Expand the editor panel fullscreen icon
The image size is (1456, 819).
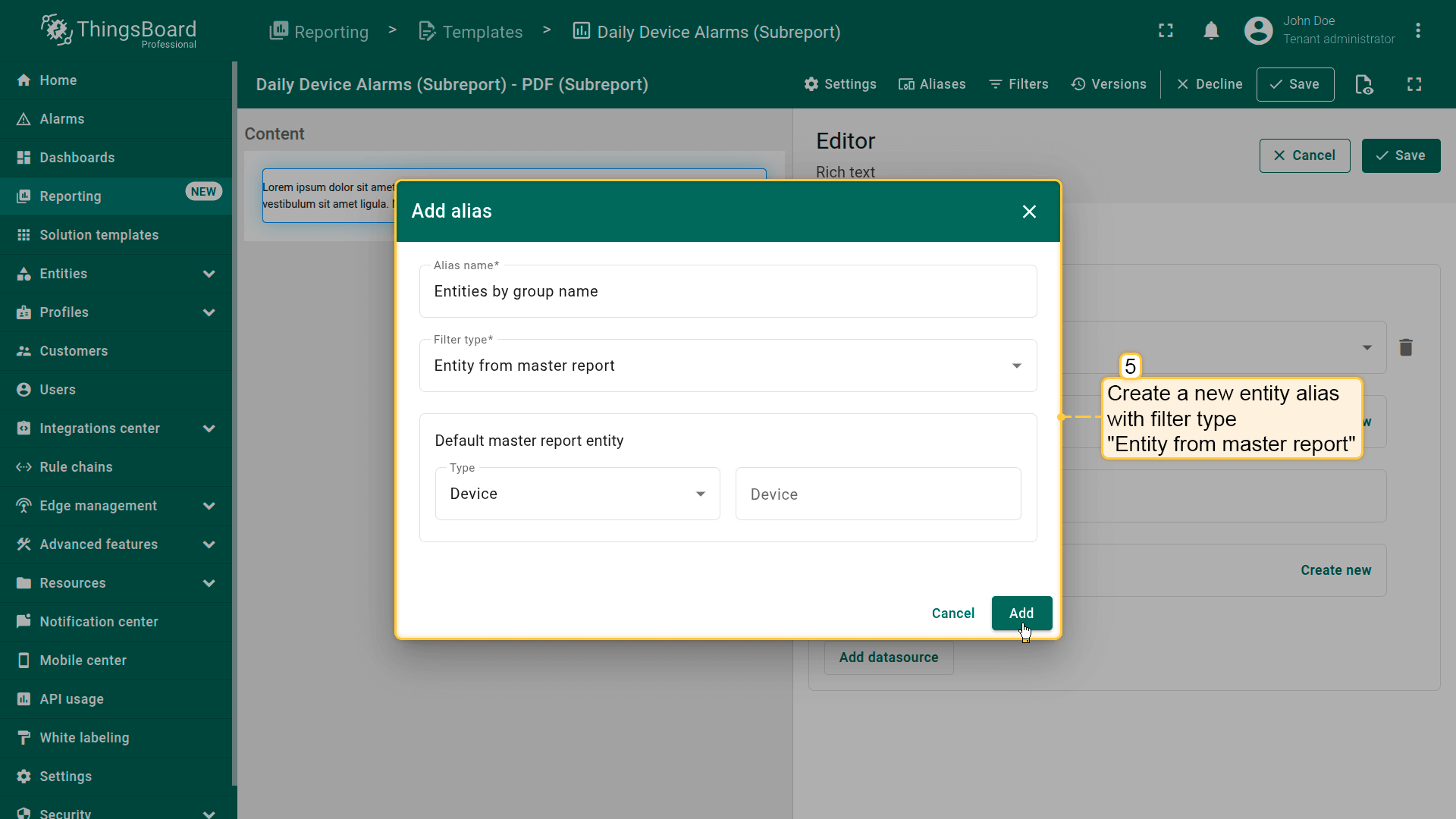click(x=1414, y=84)
